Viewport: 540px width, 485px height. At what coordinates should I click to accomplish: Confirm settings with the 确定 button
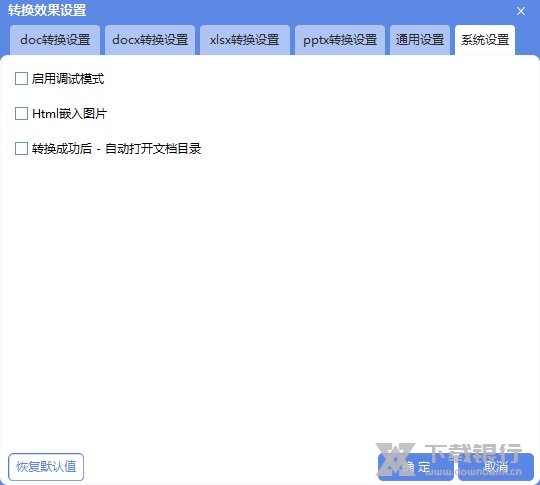tap(416, 467)
